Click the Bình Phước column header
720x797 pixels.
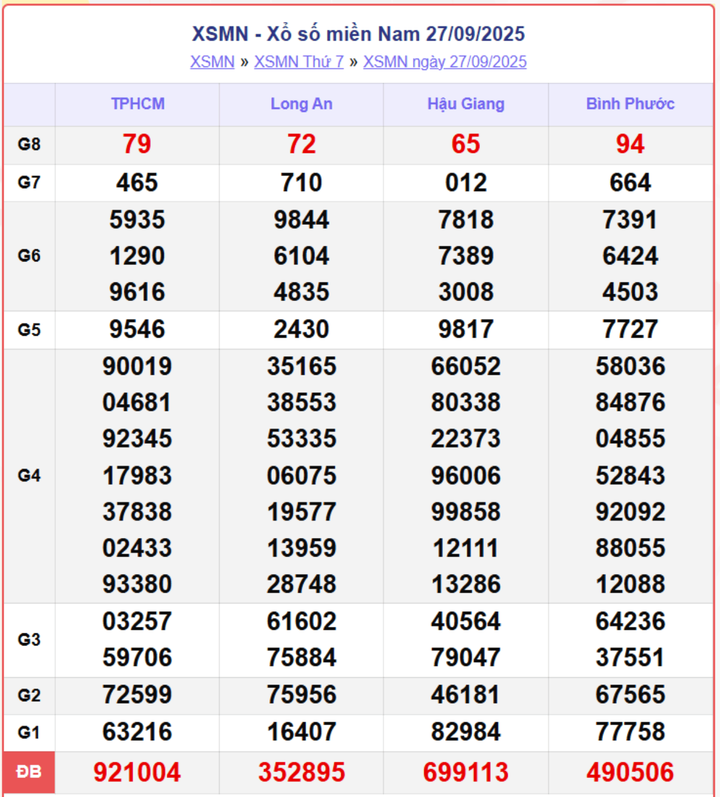(x=630, y=104)
